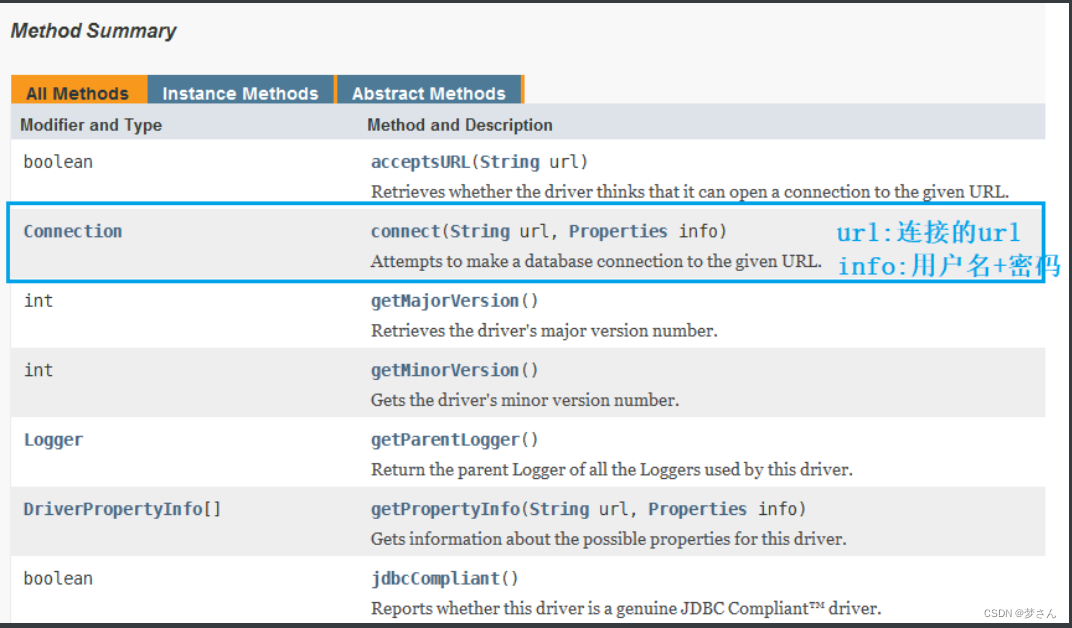
Task: Open the DriverPropertyInfo type link
Action: 113,509
